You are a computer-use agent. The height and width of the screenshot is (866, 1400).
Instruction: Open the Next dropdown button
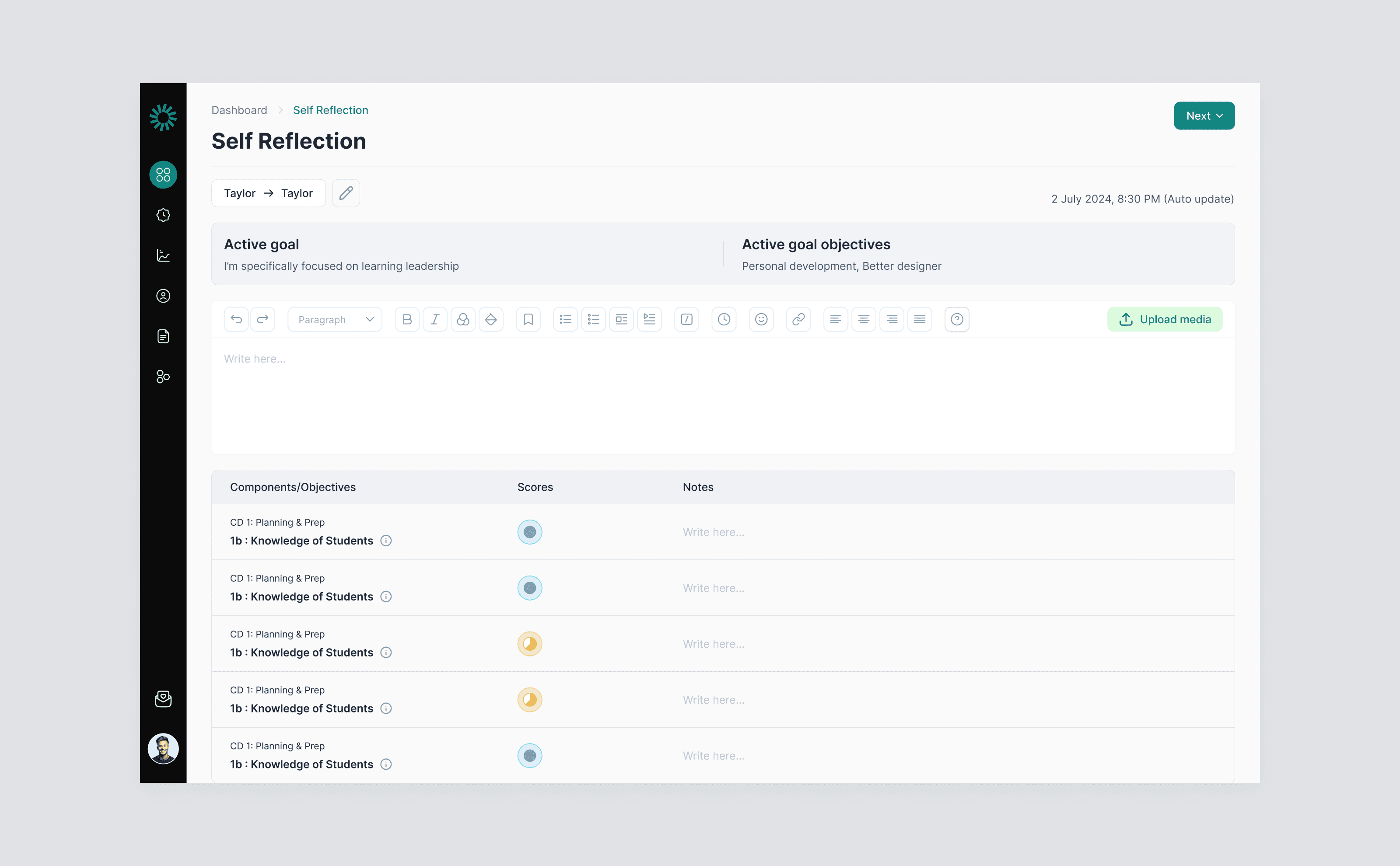[x=1204, y=116]
